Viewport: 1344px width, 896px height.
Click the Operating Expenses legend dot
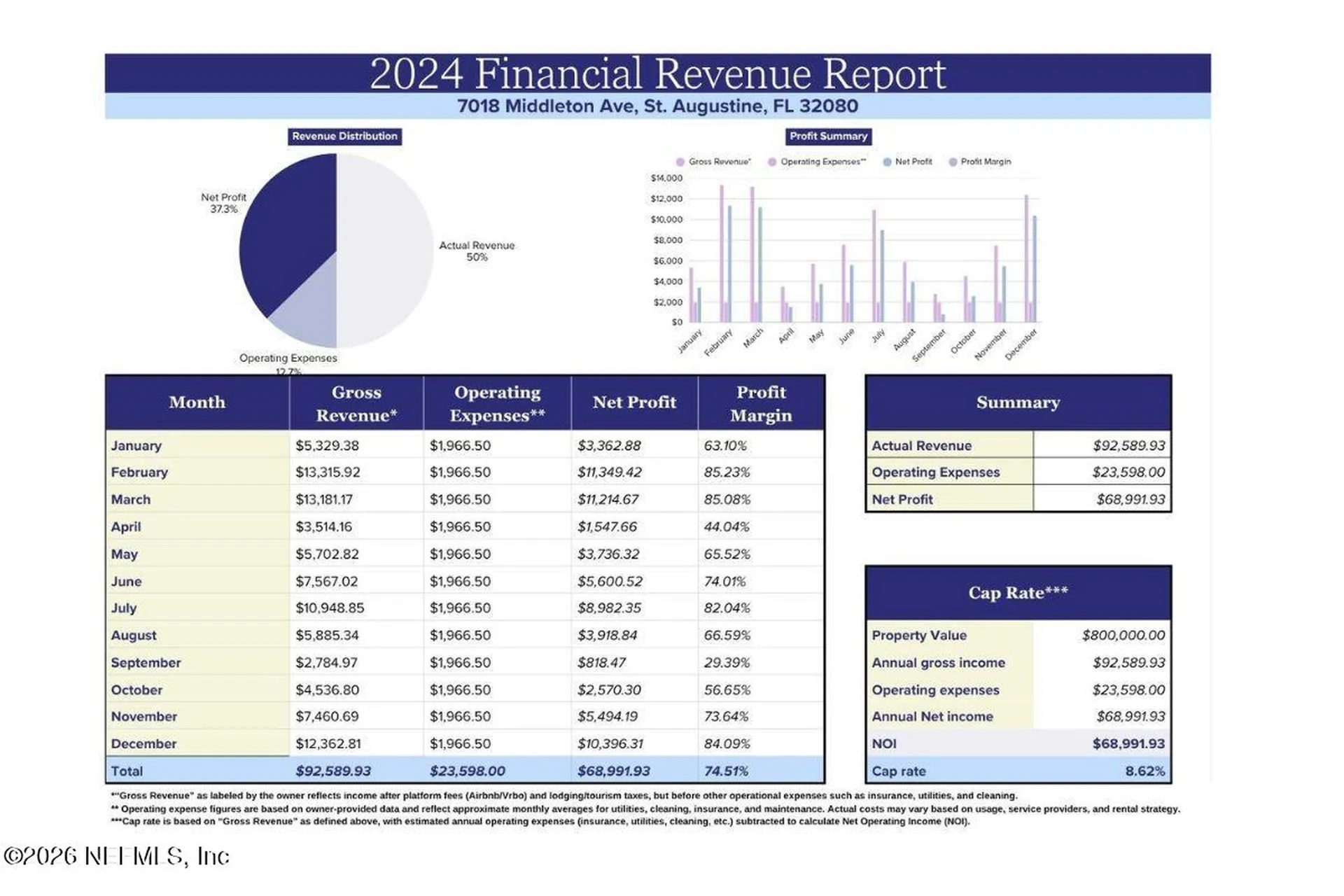tap(771, 162)
